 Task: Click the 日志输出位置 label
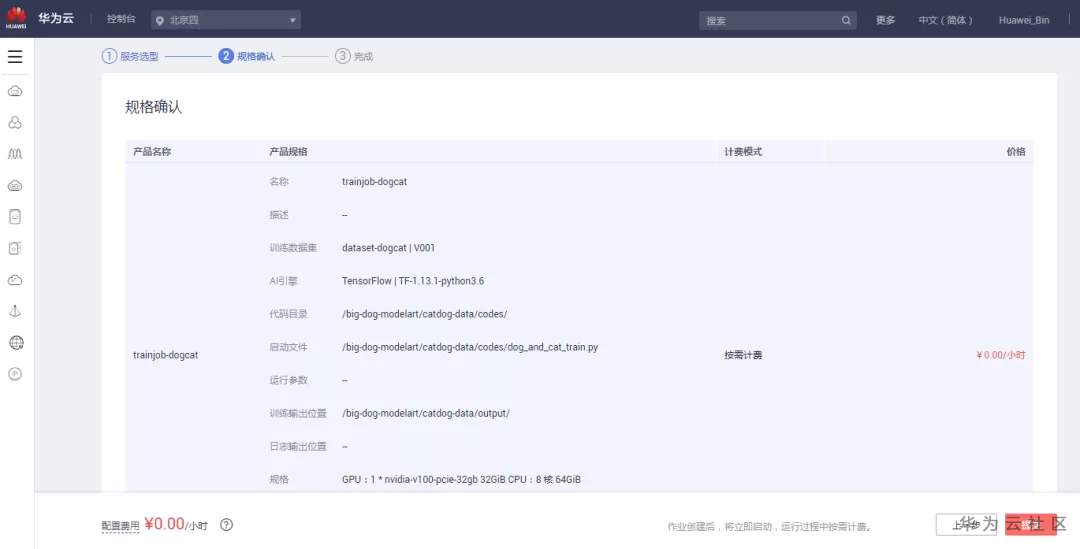point(298,446)
